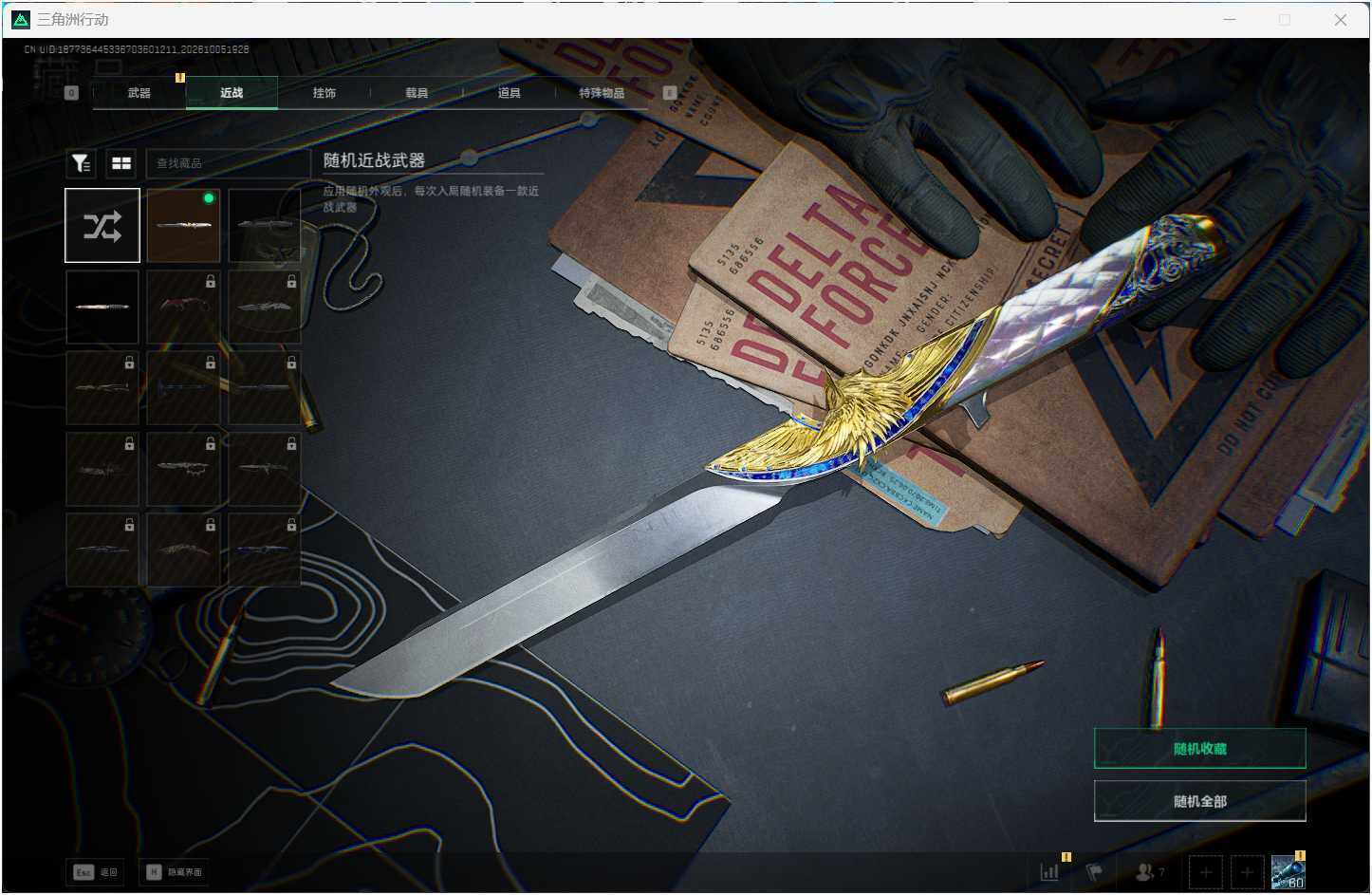Click the Esc 返回 back button
1372x895 pixels.
pos(97,871)
